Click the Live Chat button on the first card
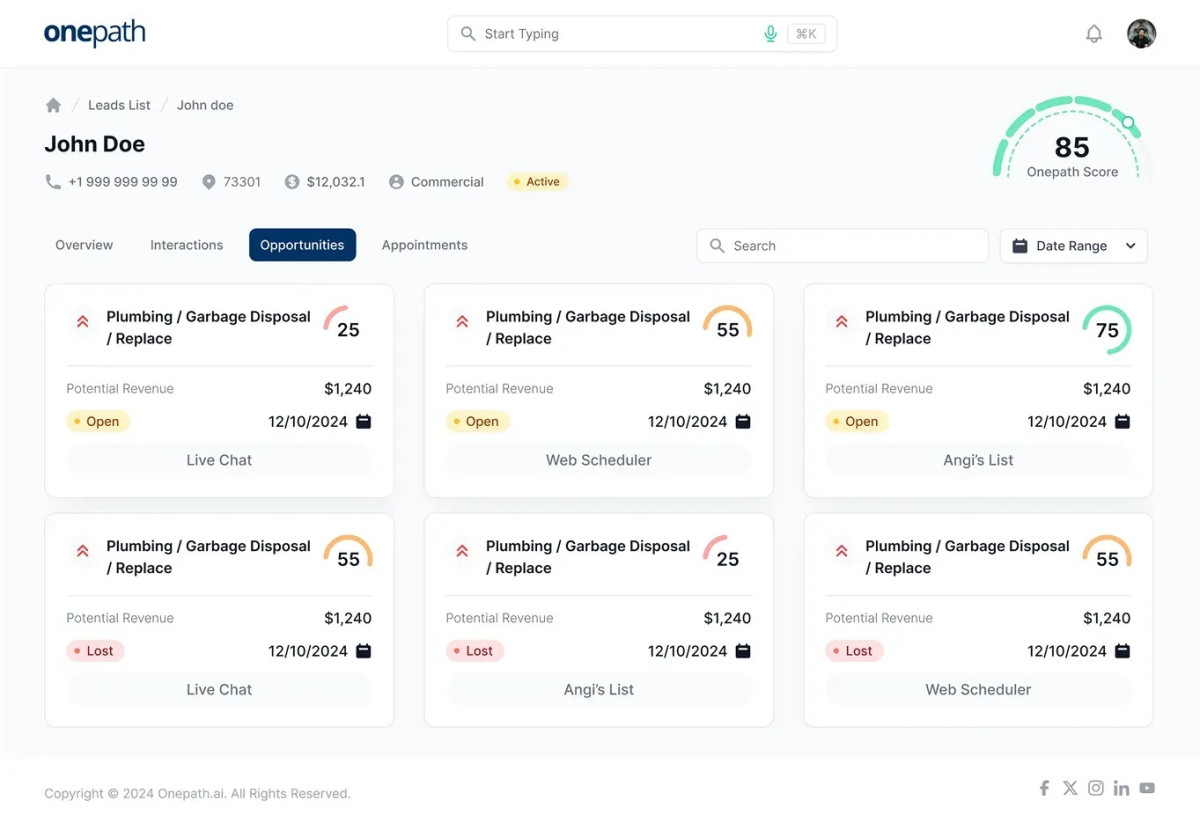Image resolution: width=1200 pixels, height=830 pixels. pyautogui.click(x=219, y=460)
